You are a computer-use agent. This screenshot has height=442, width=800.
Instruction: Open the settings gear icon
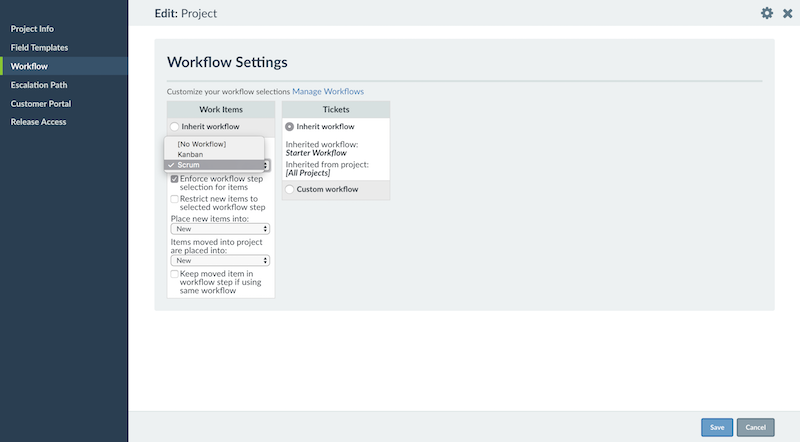point(766,13)
